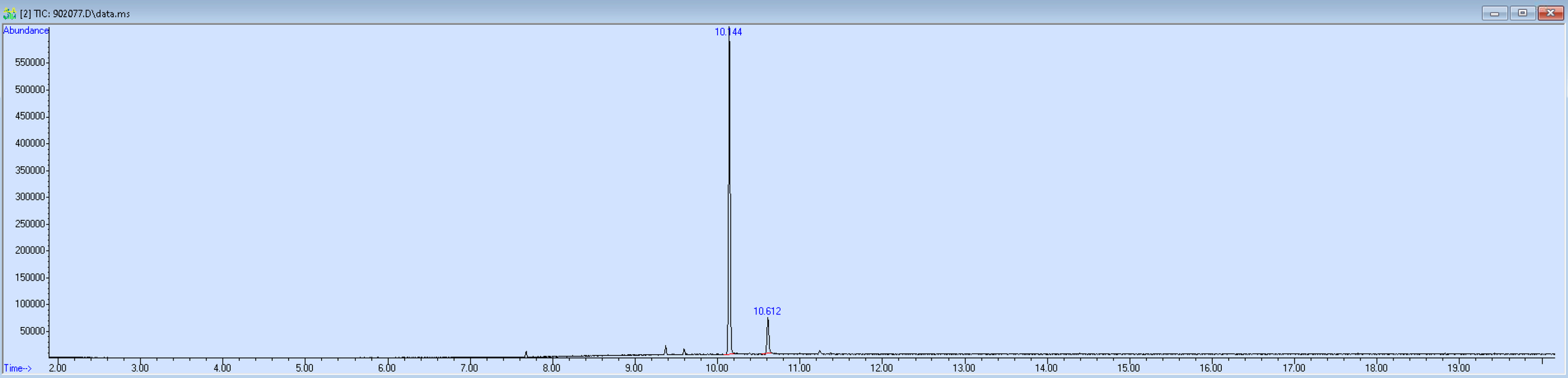
Task: Click the TIC window title bar icon
Action: click(9, 13)
